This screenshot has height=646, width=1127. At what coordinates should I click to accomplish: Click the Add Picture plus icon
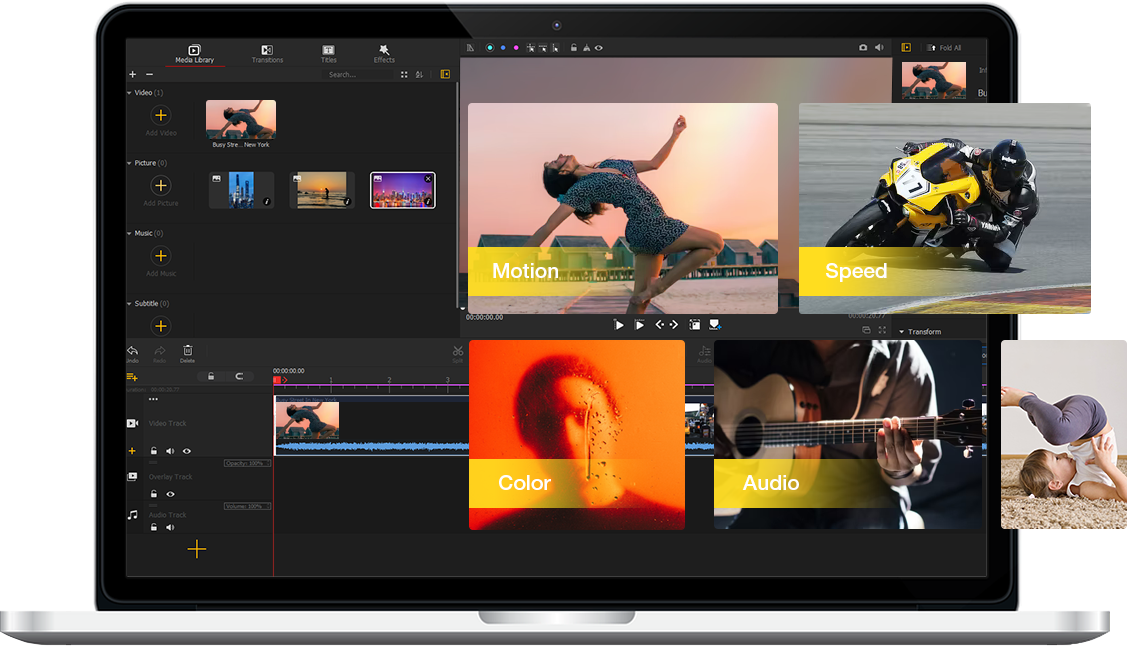[x=161, y=186]
